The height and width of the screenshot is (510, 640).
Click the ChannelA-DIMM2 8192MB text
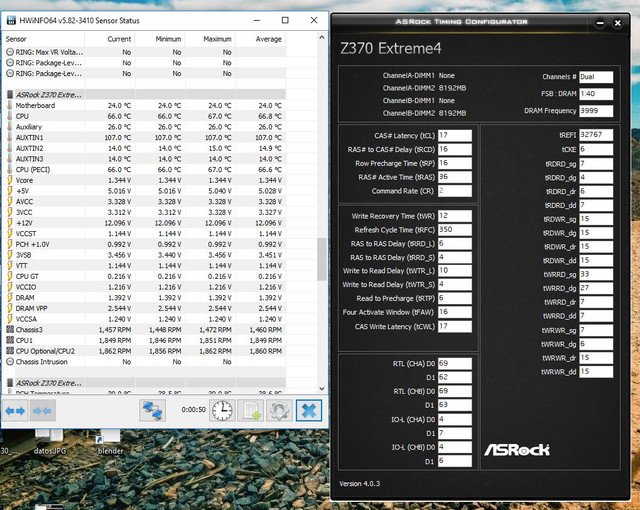[424, 88]
